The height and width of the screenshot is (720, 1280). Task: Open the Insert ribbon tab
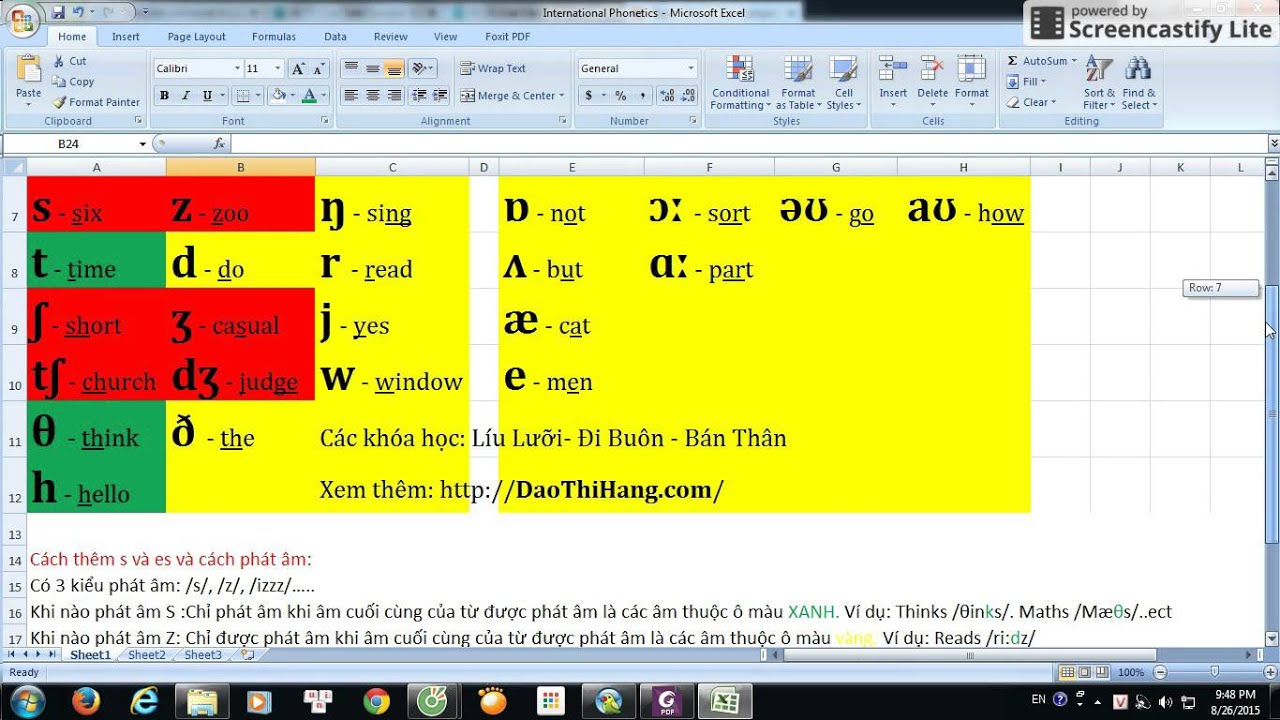coord(126,37)
